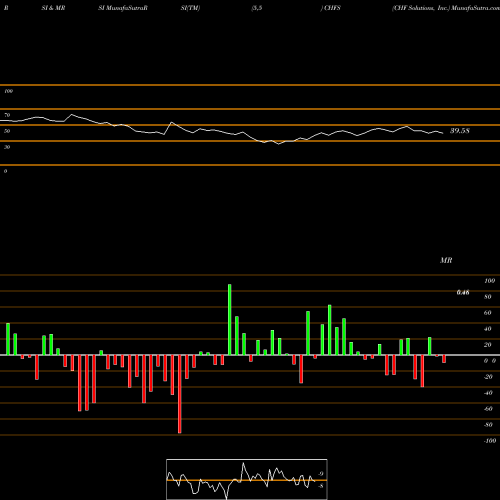This screenshot has height=500, width=500.
Task: Click the tallest green bar in MR histogram
Action: (x=230, y=320)
